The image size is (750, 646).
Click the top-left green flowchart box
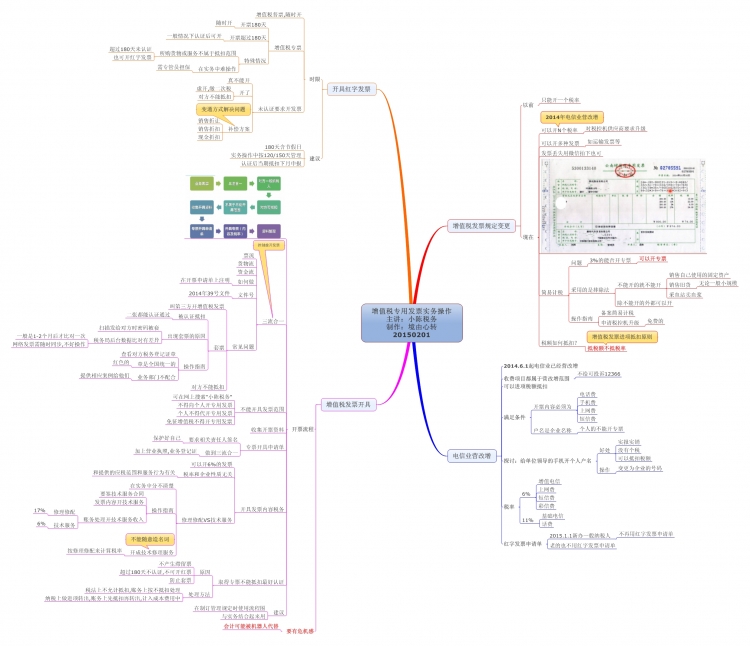tap(202, 184)
